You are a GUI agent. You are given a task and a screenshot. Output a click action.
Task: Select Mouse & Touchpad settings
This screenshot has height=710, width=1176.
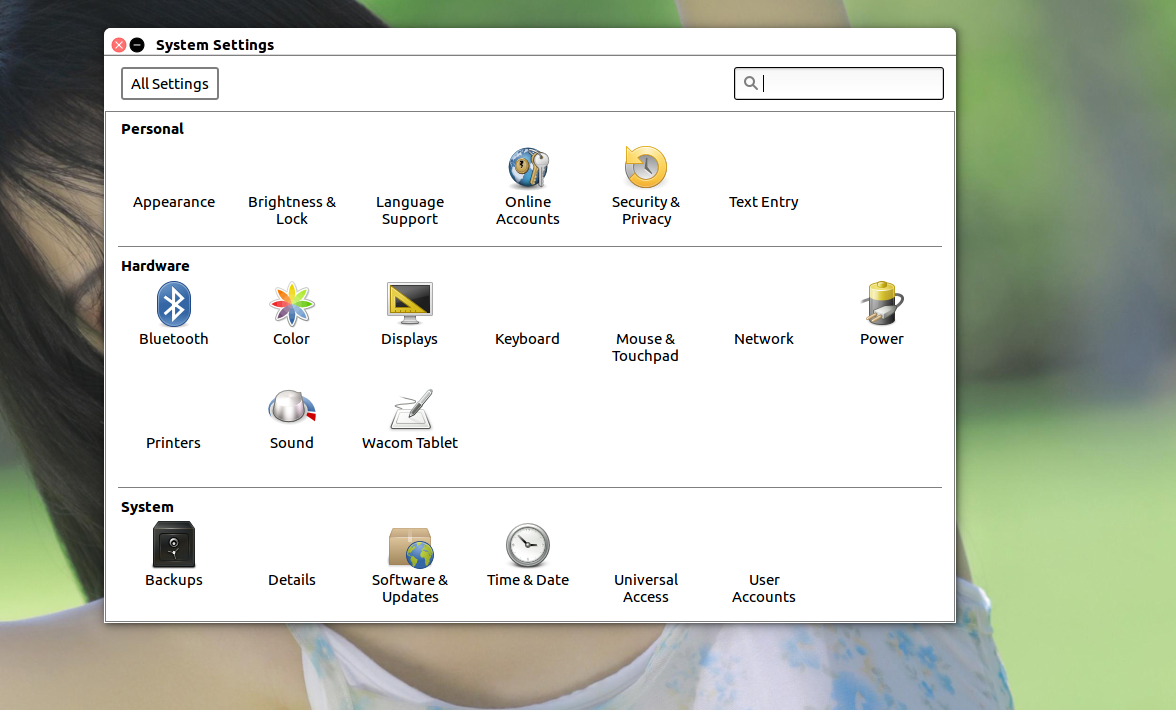(x=645, y=346)
